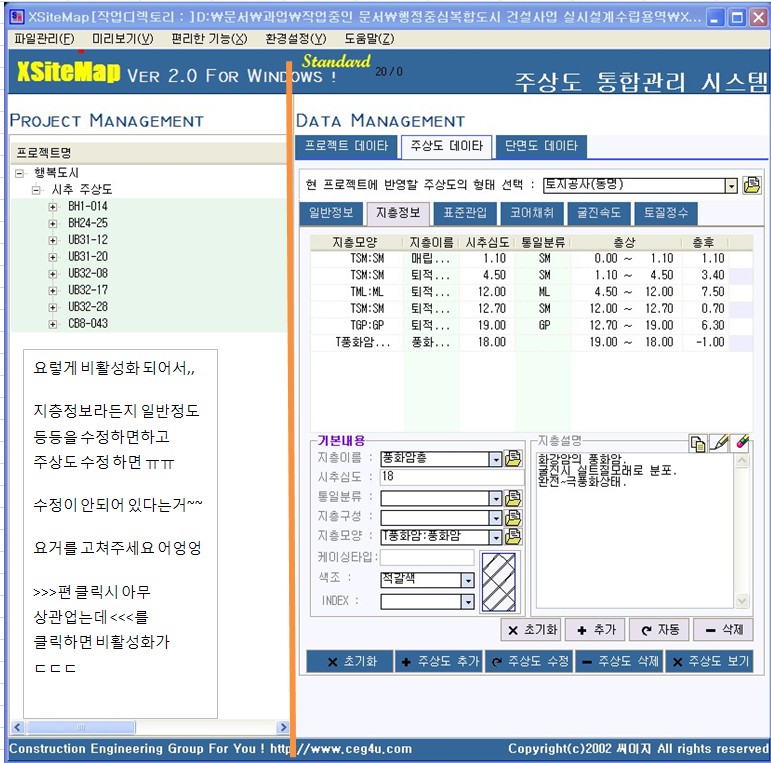The width and height of the screenshot is (771, 763).
Task: Expand the BH24-25 tree node
Action: (53, 224)
